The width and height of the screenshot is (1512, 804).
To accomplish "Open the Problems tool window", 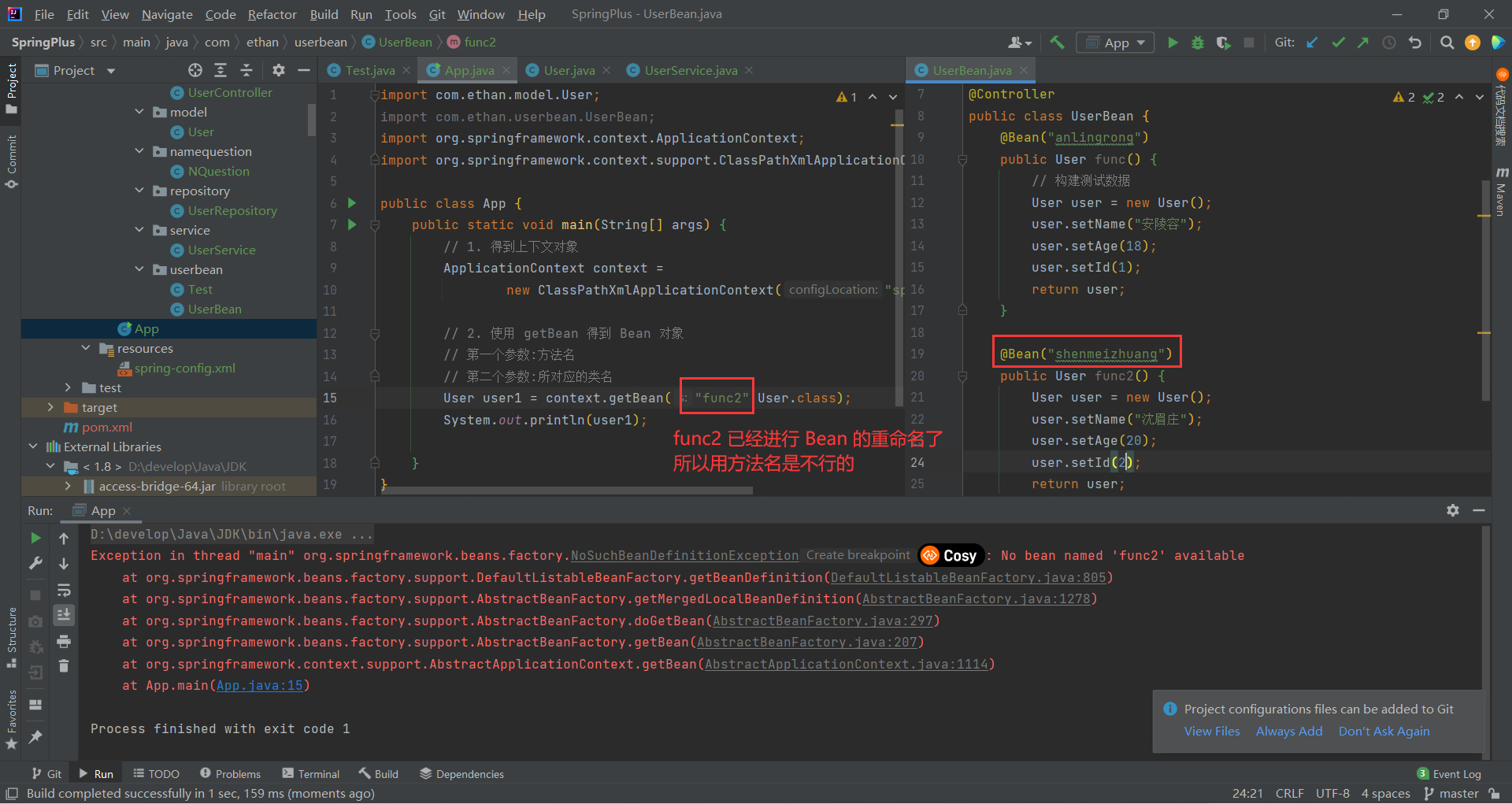I will point(230,774).
